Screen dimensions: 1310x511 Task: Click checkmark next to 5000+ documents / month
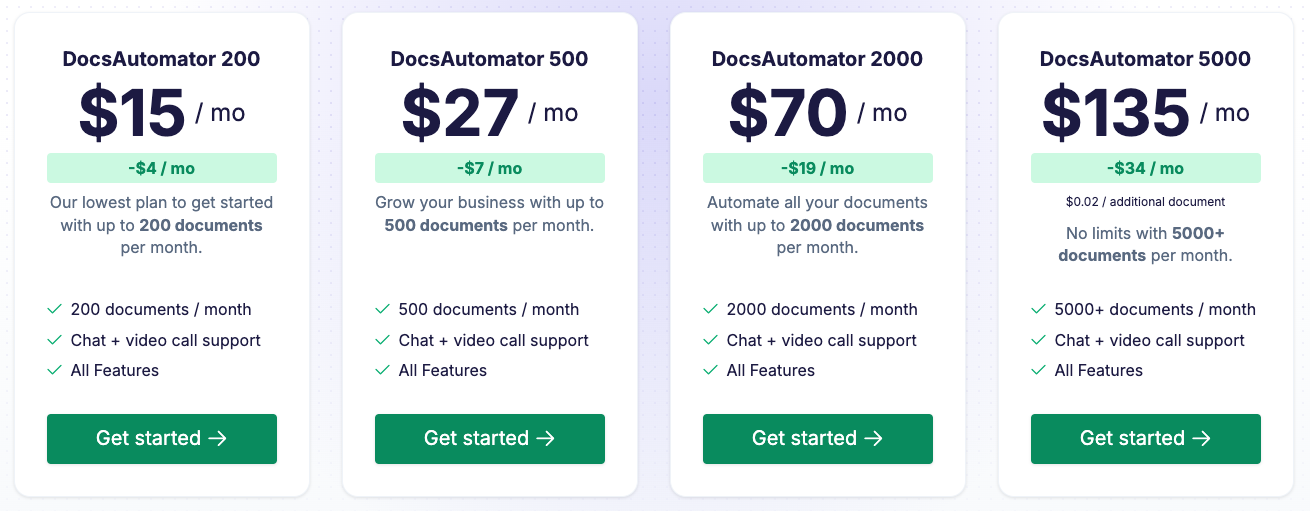(1039, 310)
